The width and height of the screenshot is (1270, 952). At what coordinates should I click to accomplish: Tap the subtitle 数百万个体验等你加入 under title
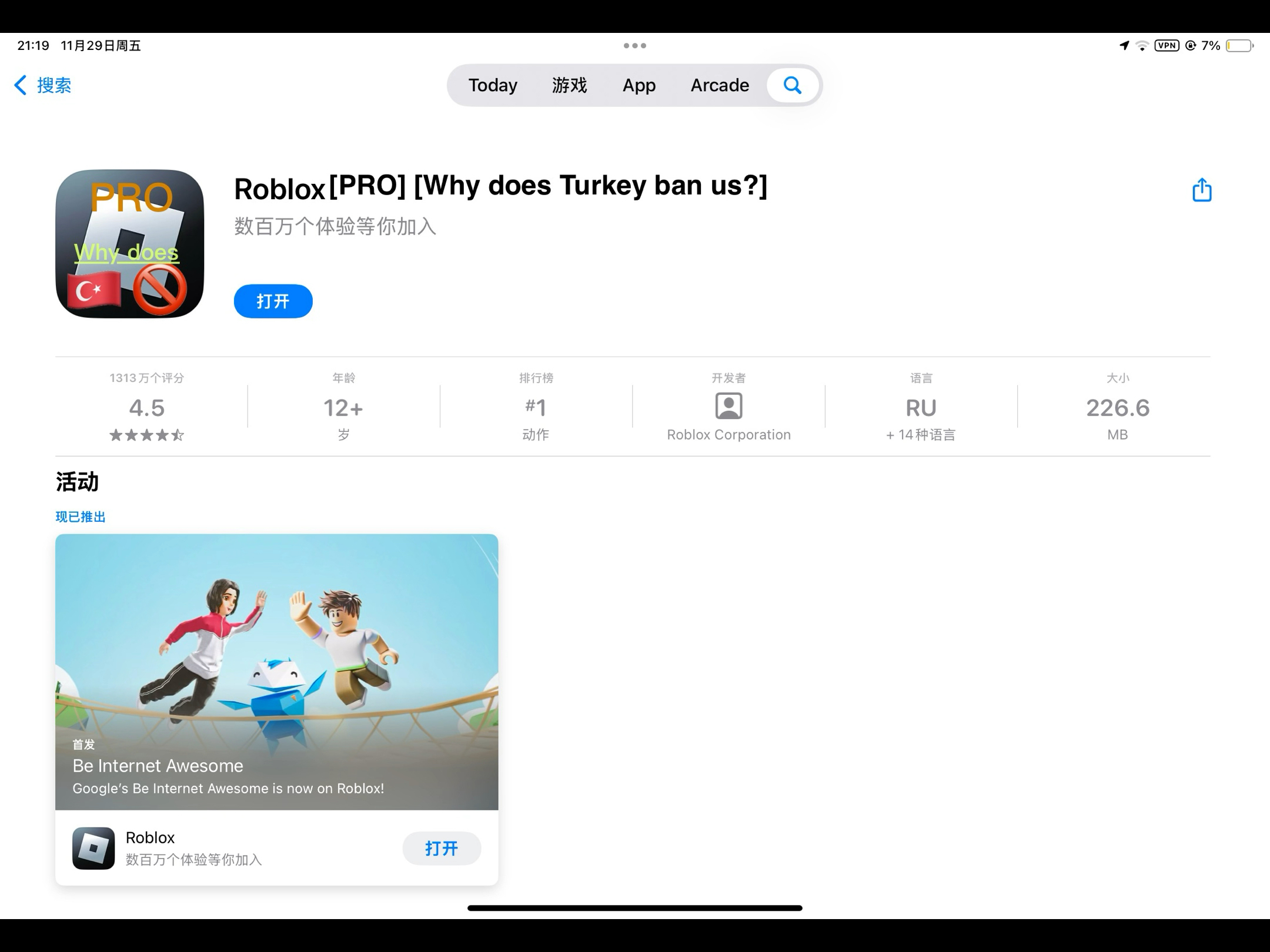[x=335, y=226]
